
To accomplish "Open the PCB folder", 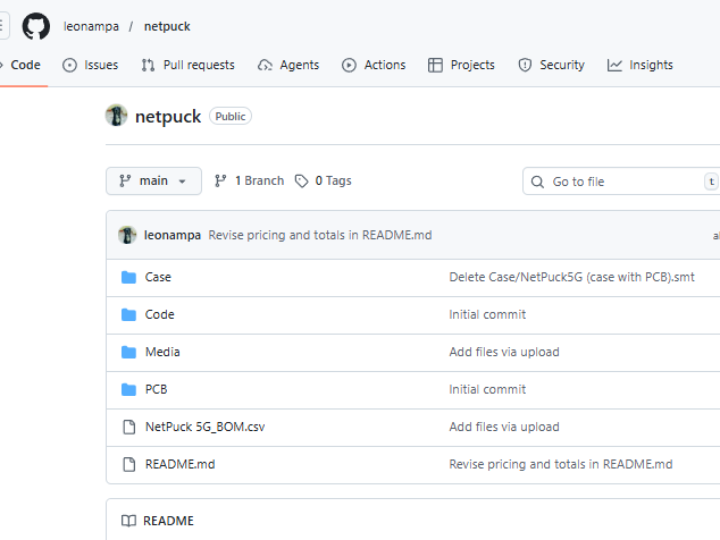I will tap(156, 389).
